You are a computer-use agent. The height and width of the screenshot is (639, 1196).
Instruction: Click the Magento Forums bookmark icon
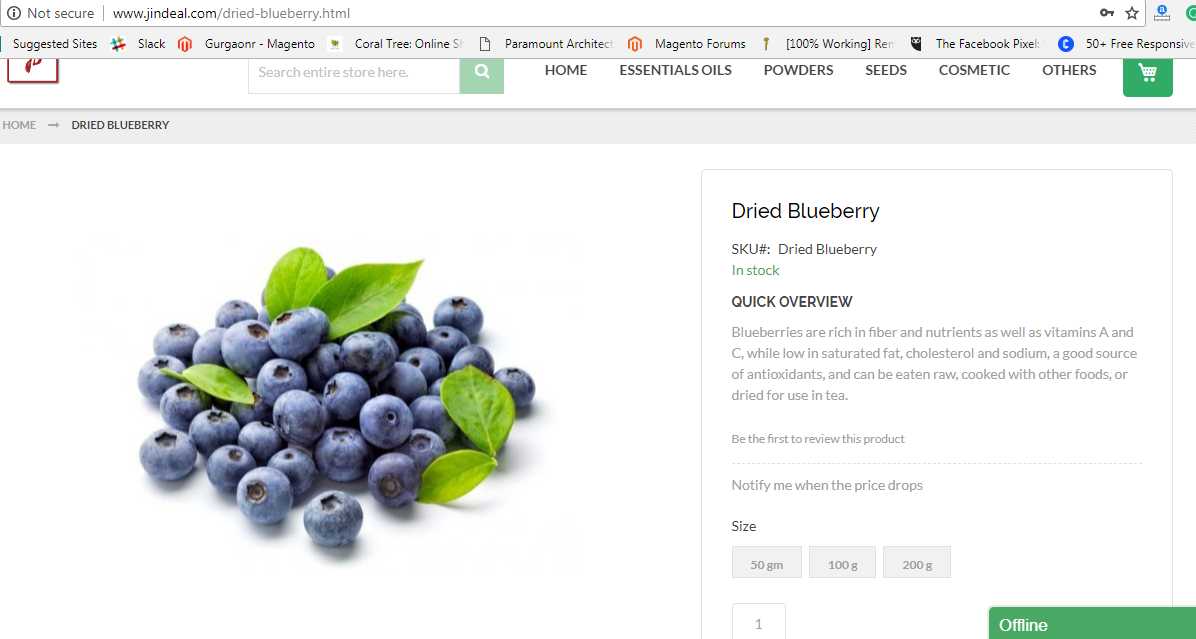(x=635, y=44)
